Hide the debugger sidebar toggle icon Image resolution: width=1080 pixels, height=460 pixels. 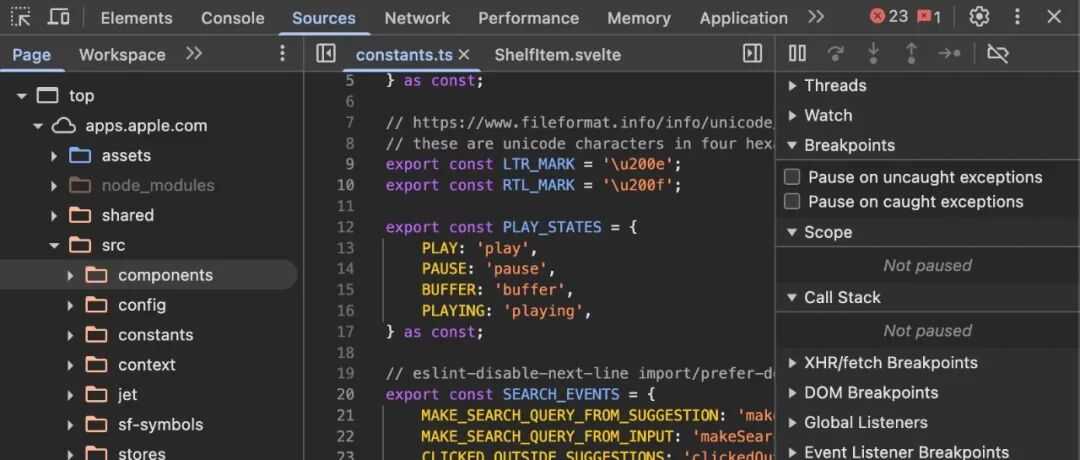tap(752, 54)
